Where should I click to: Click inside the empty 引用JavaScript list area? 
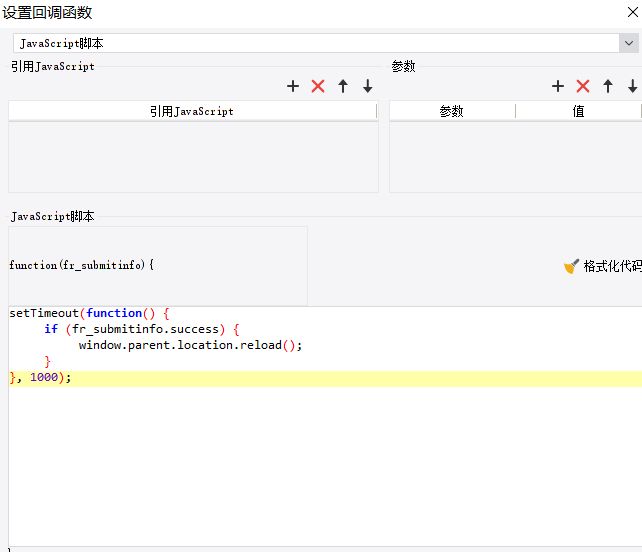point(193,157)
